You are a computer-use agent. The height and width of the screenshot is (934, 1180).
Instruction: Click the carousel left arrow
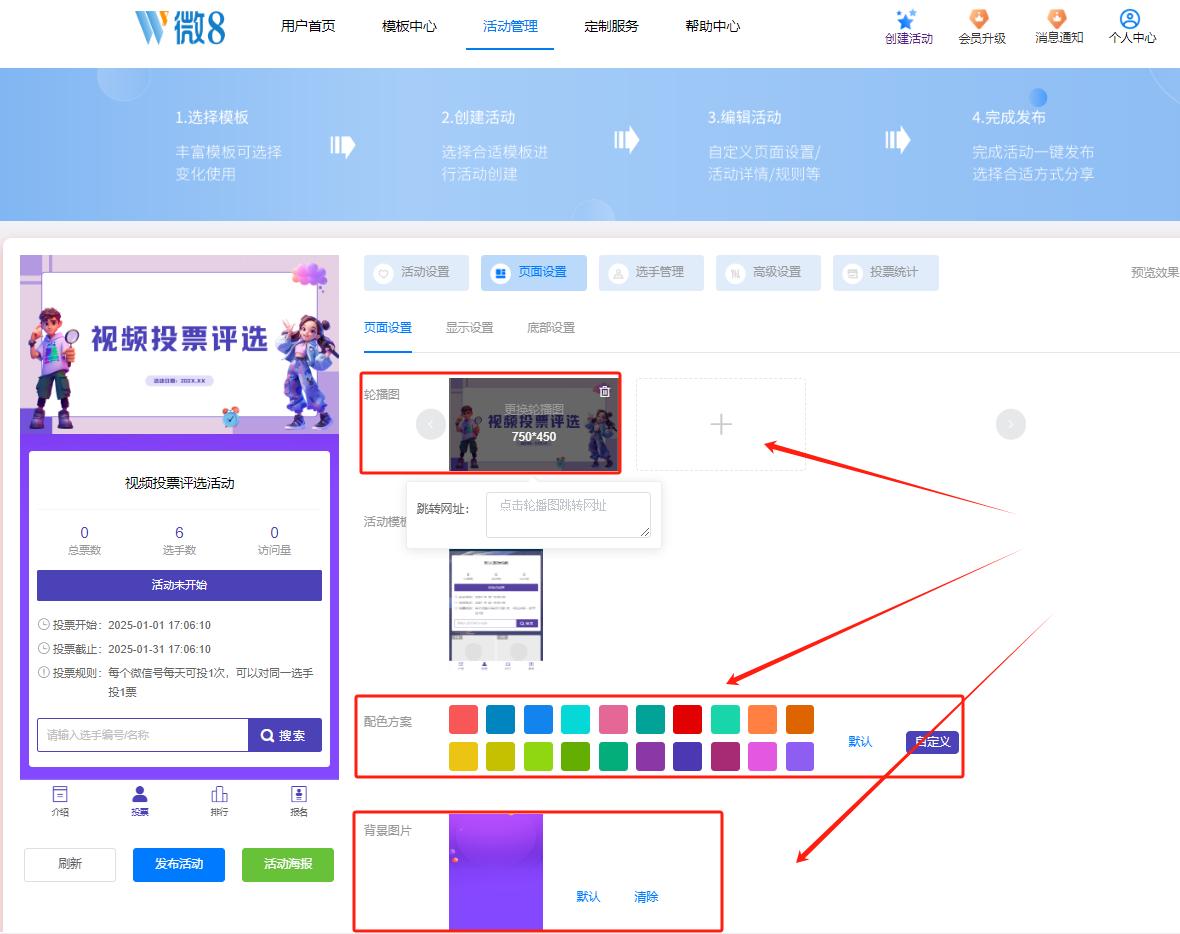[x=430, y=424]
